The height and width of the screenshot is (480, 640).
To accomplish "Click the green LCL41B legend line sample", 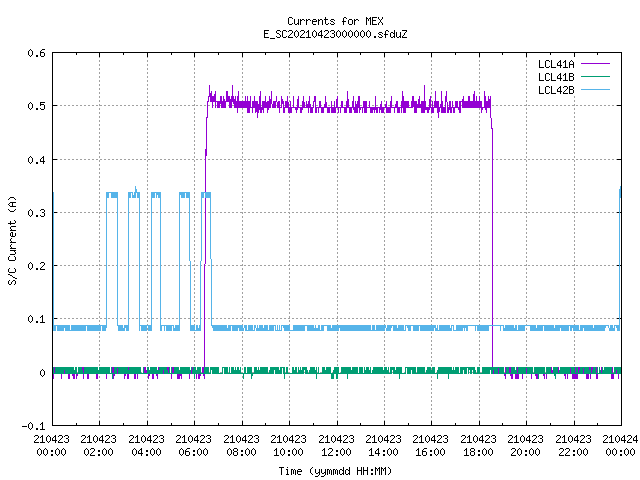I will 595,77.
